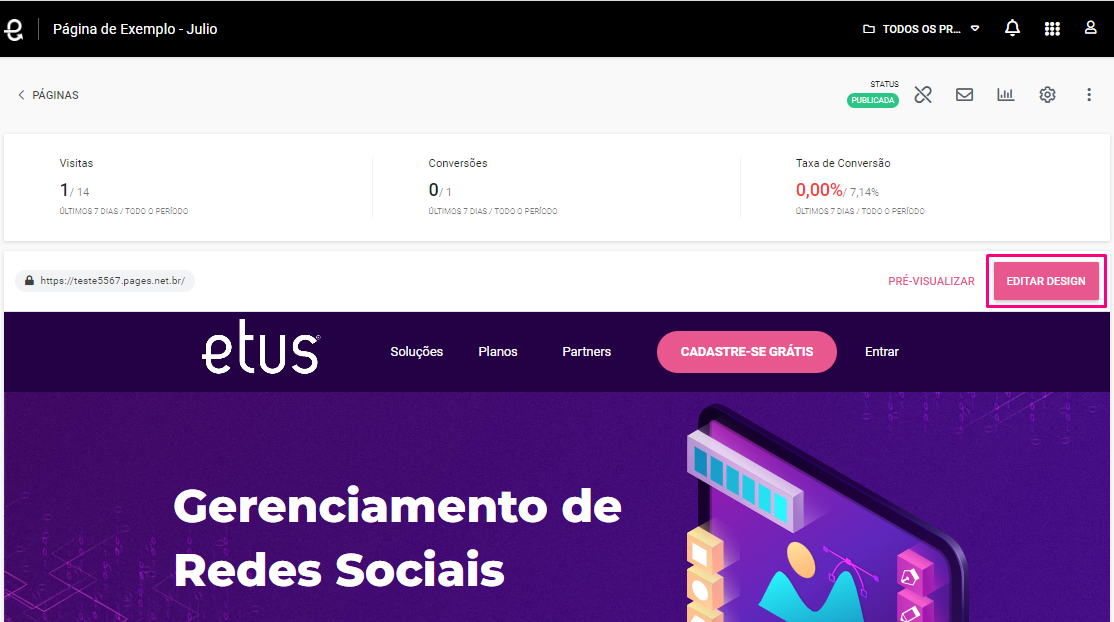This screenshot has height=622, width=1114.
Task: Click the EDITAR DESIGN button
Action: click(x=1046, y=281)
